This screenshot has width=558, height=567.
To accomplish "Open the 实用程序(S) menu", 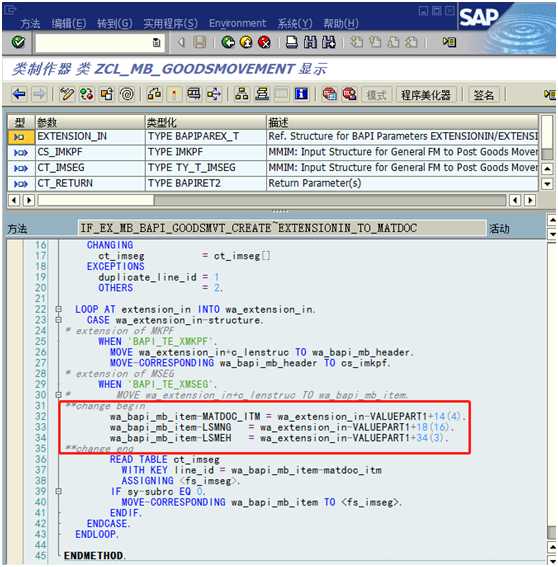I will (x=171, y=24).
